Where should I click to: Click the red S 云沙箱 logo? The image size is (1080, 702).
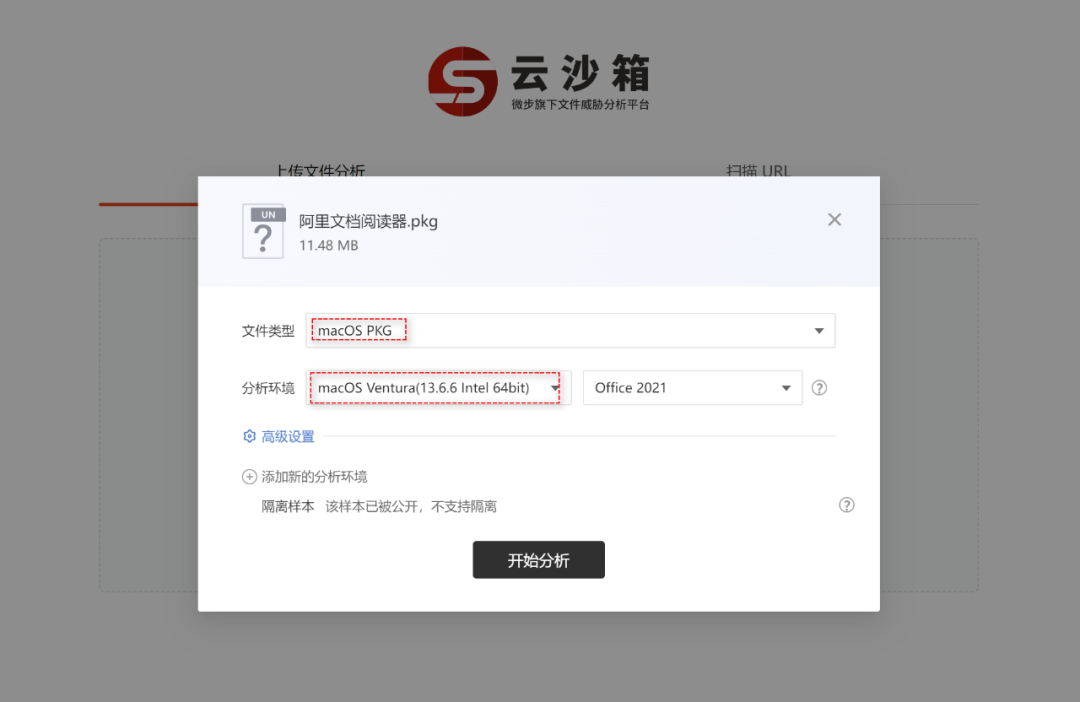pyautogui.click(x=462, y=81)
